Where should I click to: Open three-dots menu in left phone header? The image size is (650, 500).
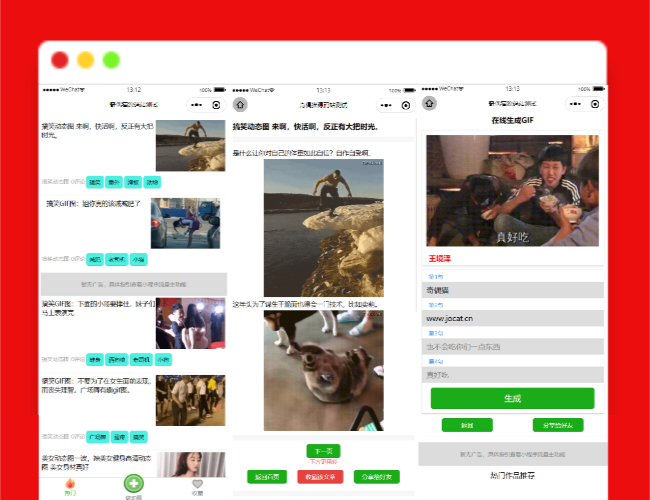[195, 104]
